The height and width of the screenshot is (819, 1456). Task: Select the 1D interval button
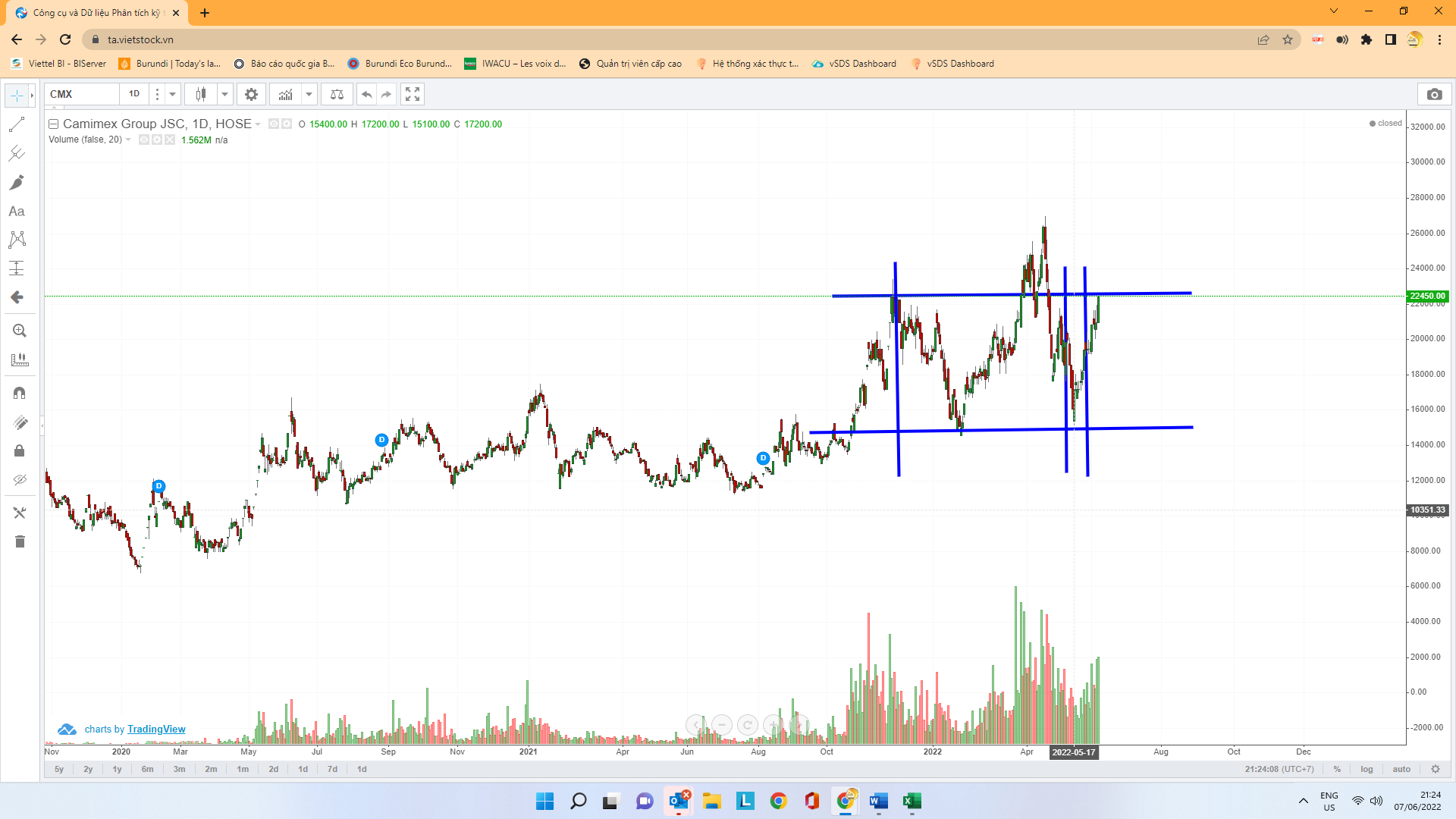(134, 94)
